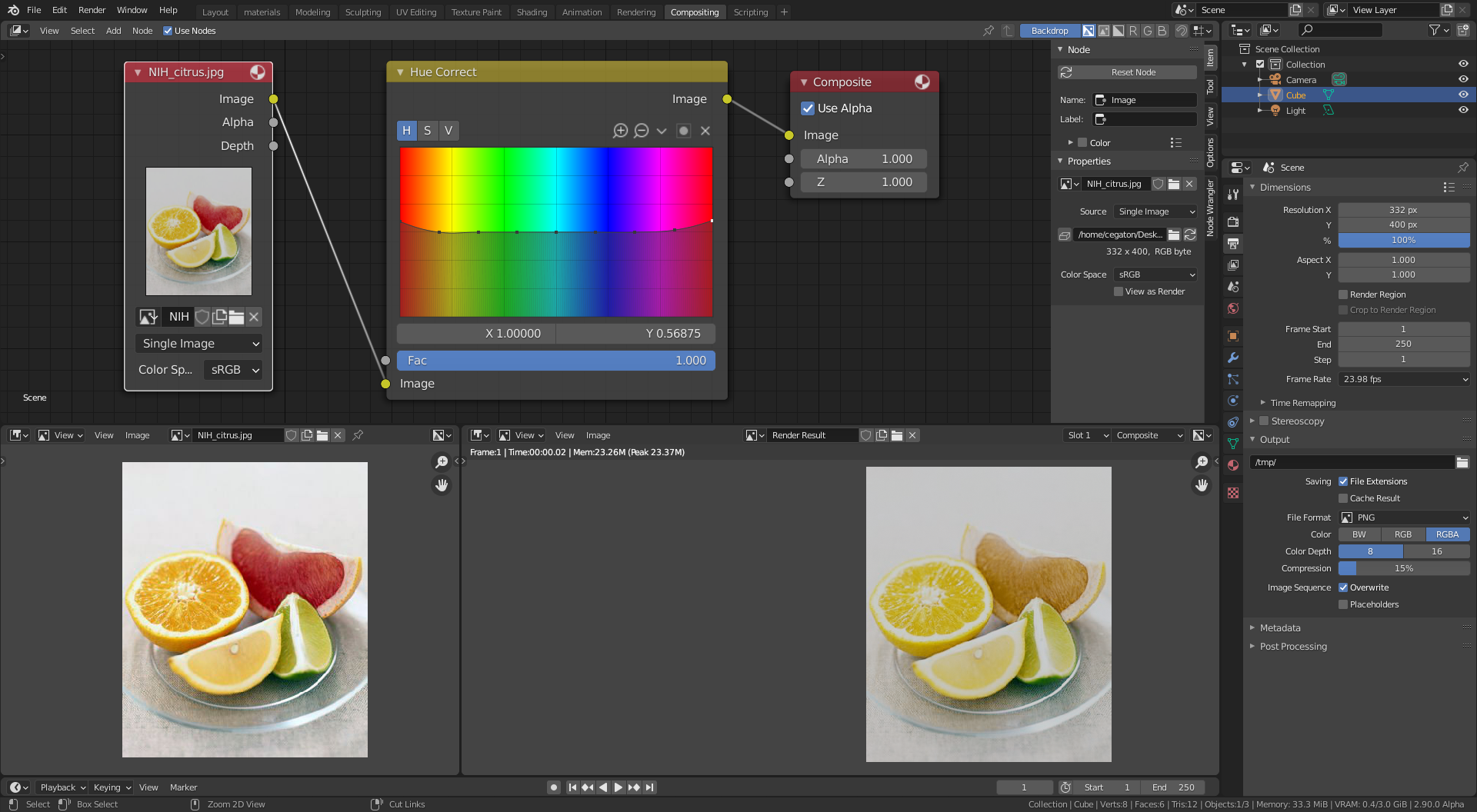Play animation in reverse
1477x812 pixels.
603,787
